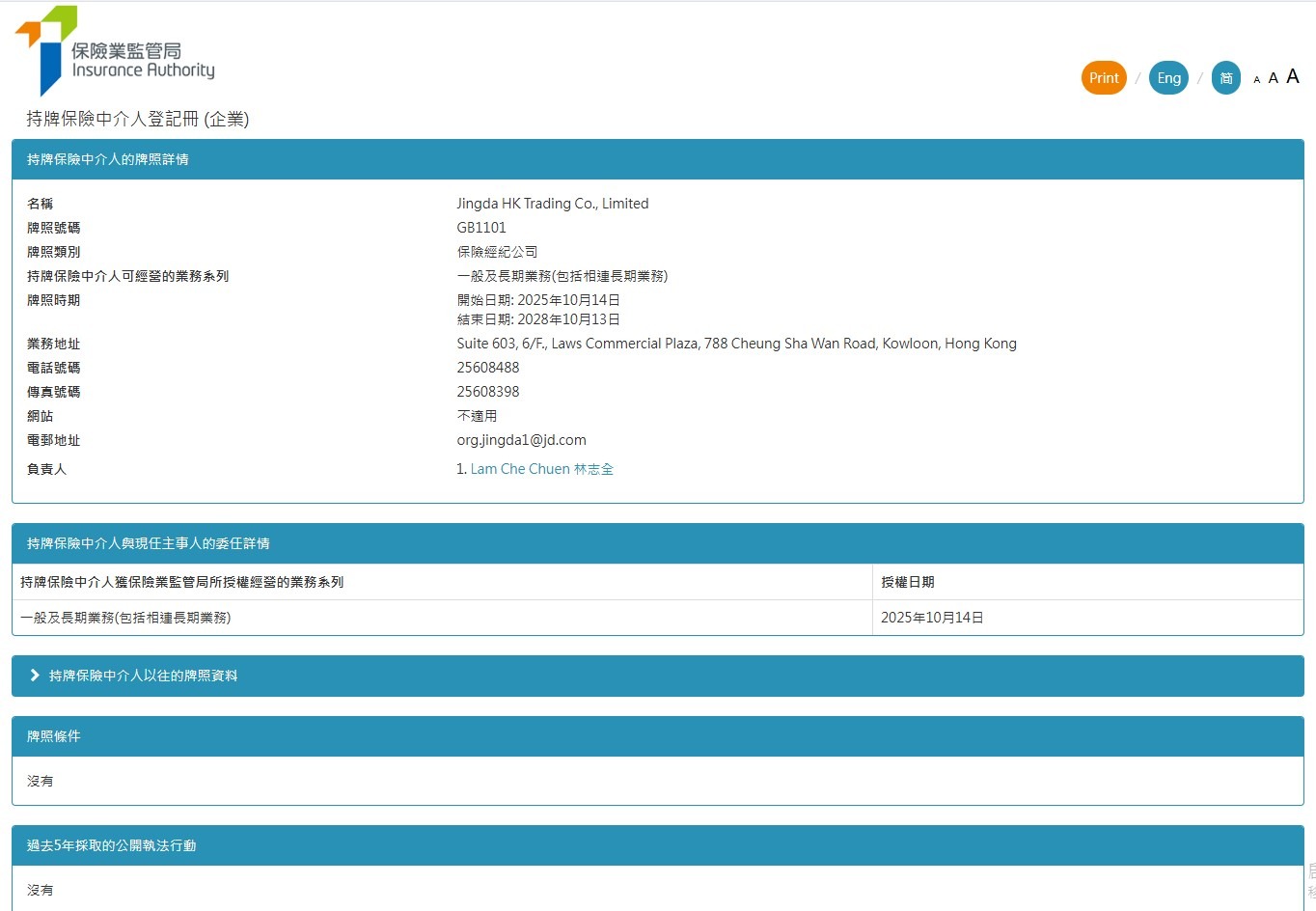Image resolution: width=1316 pixels, height=911 pixels.
Task: Click the phone number 25608488
Action: tap(488, 367)
